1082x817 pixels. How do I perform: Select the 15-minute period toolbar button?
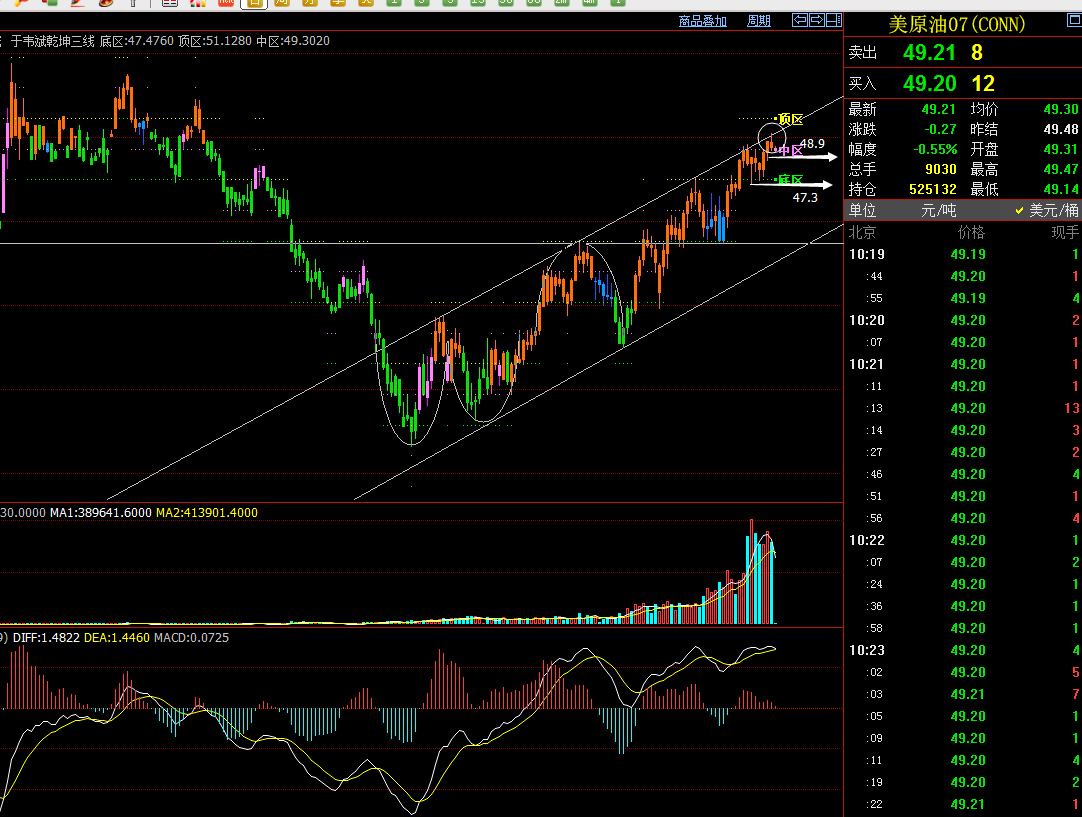coord(478,3)
